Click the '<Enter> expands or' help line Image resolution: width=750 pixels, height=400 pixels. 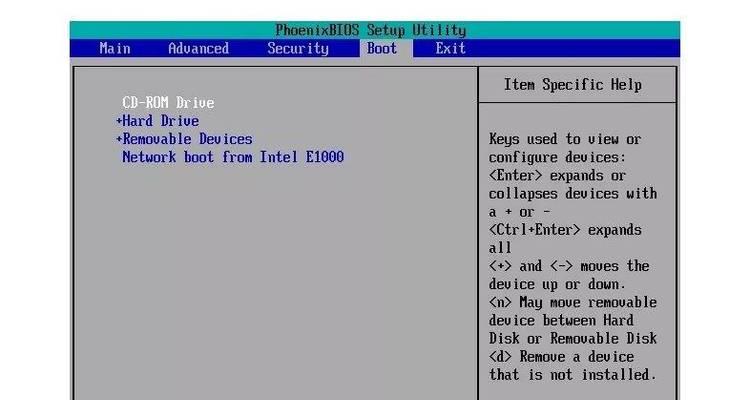point(557,176)
